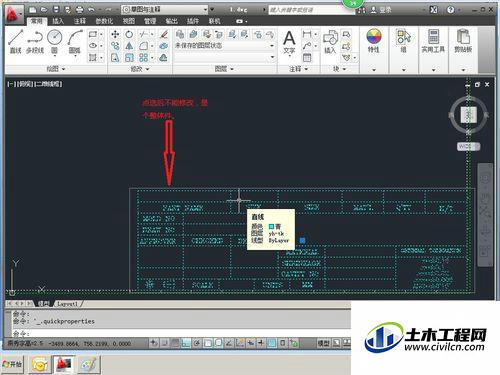Expand the 未保存的图层状态 layer state dropdown
Viewport: 500px width, 375px height.
click(x=225, y=45)
